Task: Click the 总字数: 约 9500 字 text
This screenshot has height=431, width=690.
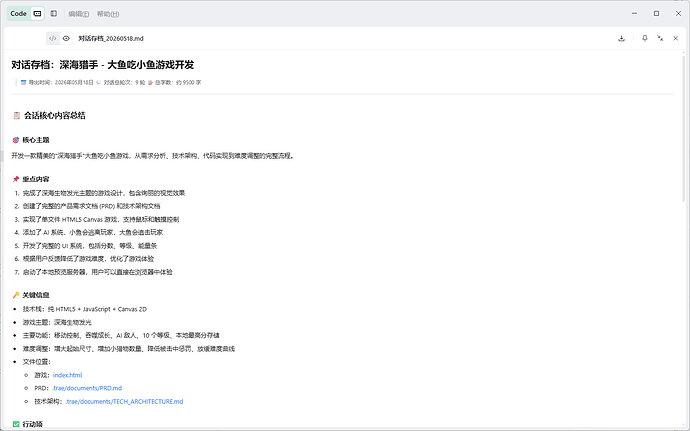Action: tap(178, 82)
